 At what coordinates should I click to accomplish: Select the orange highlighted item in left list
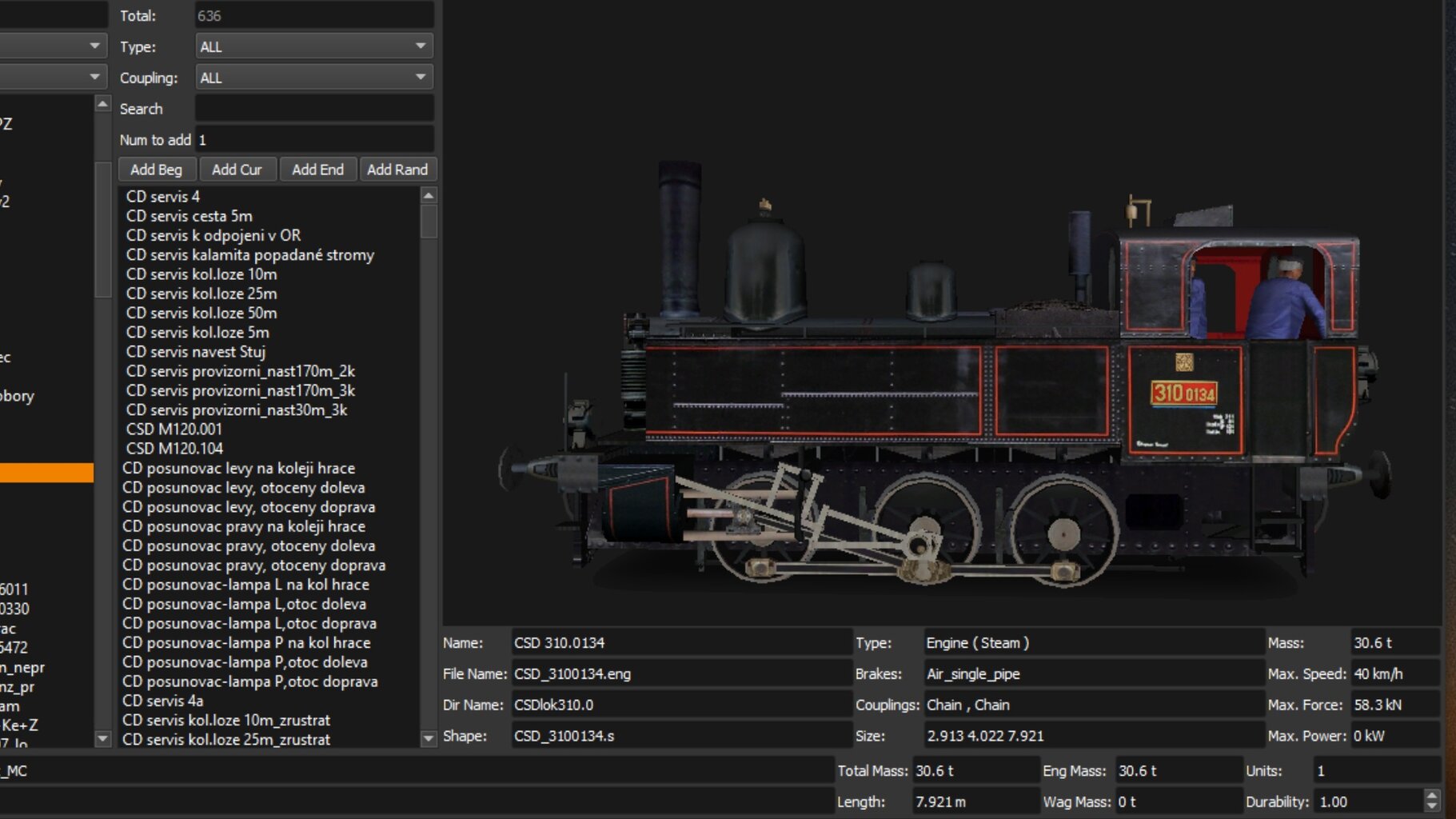point(46,473)
